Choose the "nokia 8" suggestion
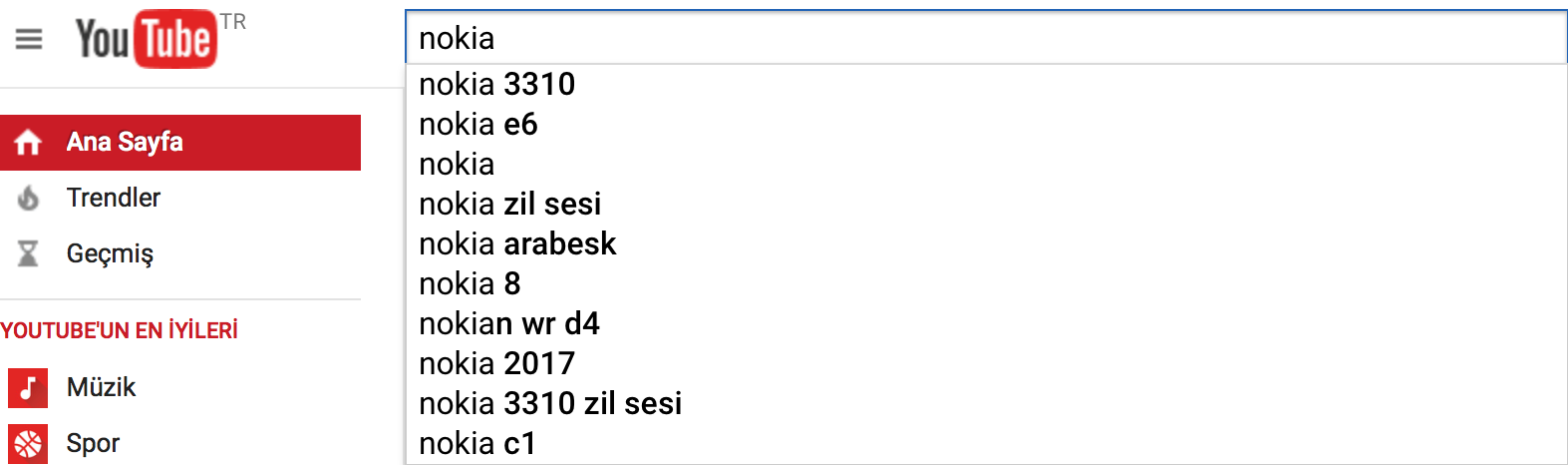1568x465 pixels. point(470,283)
